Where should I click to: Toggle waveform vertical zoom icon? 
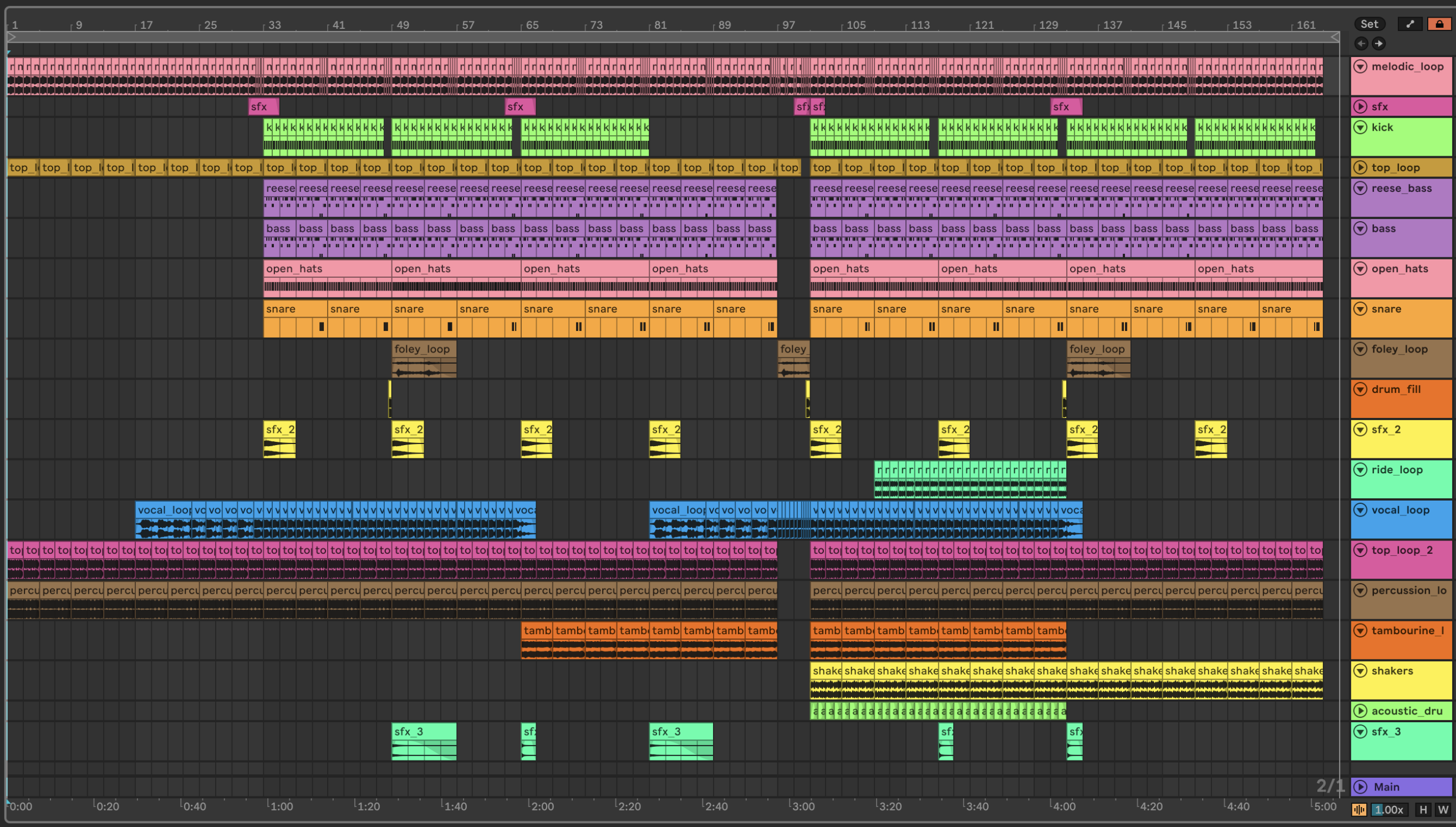tap(1359, 809)
